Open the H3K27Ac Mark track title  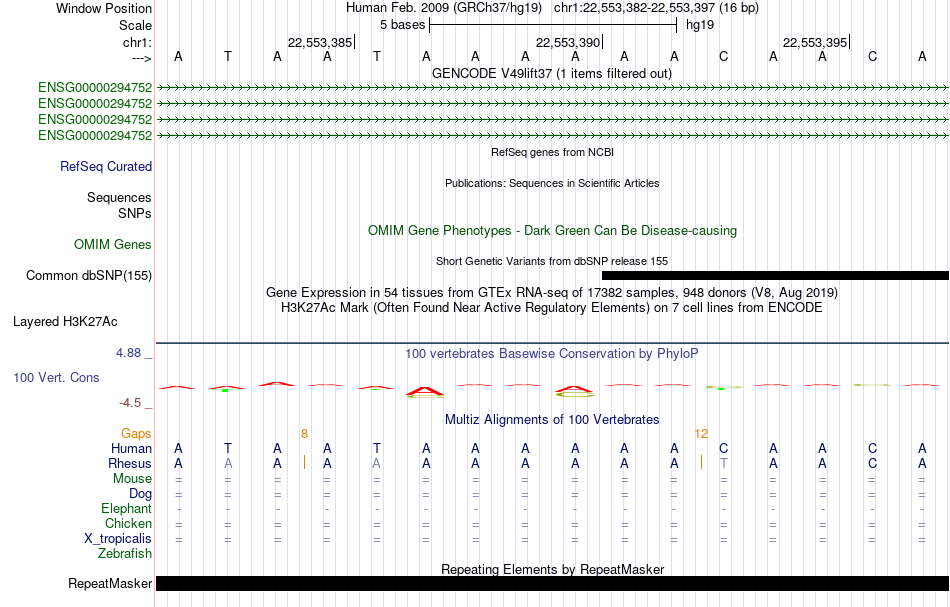552,308
